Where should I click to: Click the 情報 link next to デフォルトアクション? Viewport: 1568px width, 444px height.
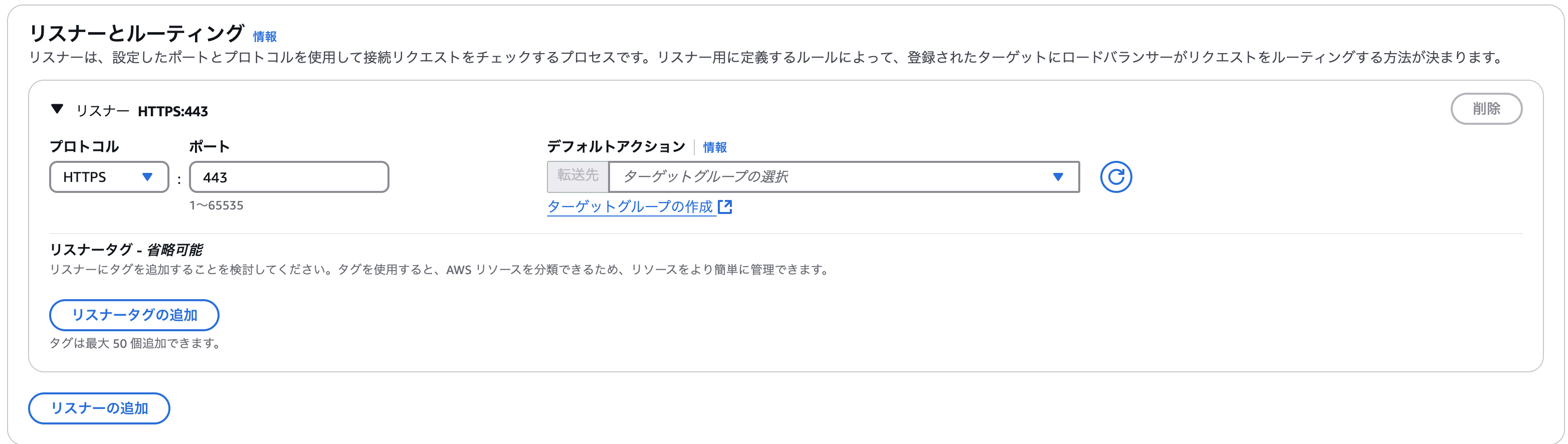click(x=715, y=147)
